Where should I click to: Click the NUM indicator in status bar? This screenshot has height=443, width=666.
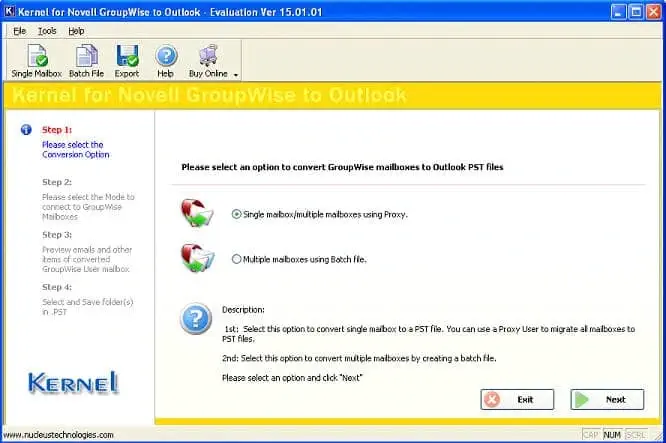pos(612,435)
